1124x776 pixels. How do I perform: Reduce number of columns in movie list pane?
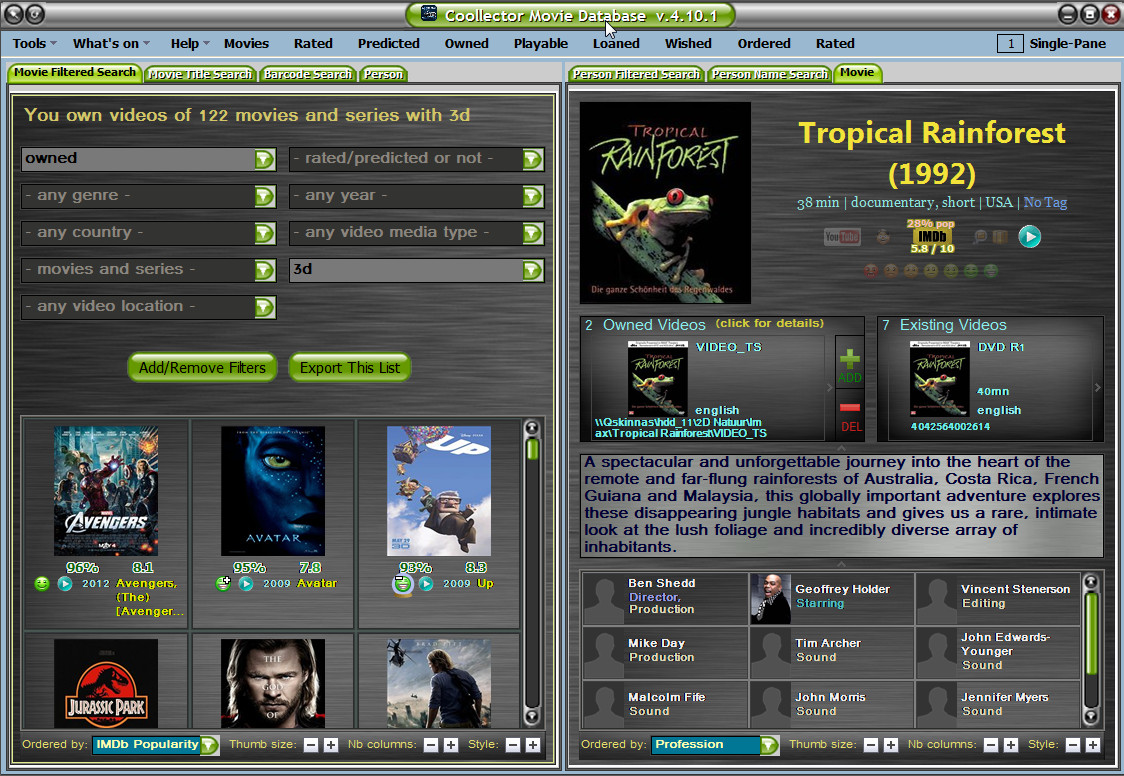tap(430, 745)
